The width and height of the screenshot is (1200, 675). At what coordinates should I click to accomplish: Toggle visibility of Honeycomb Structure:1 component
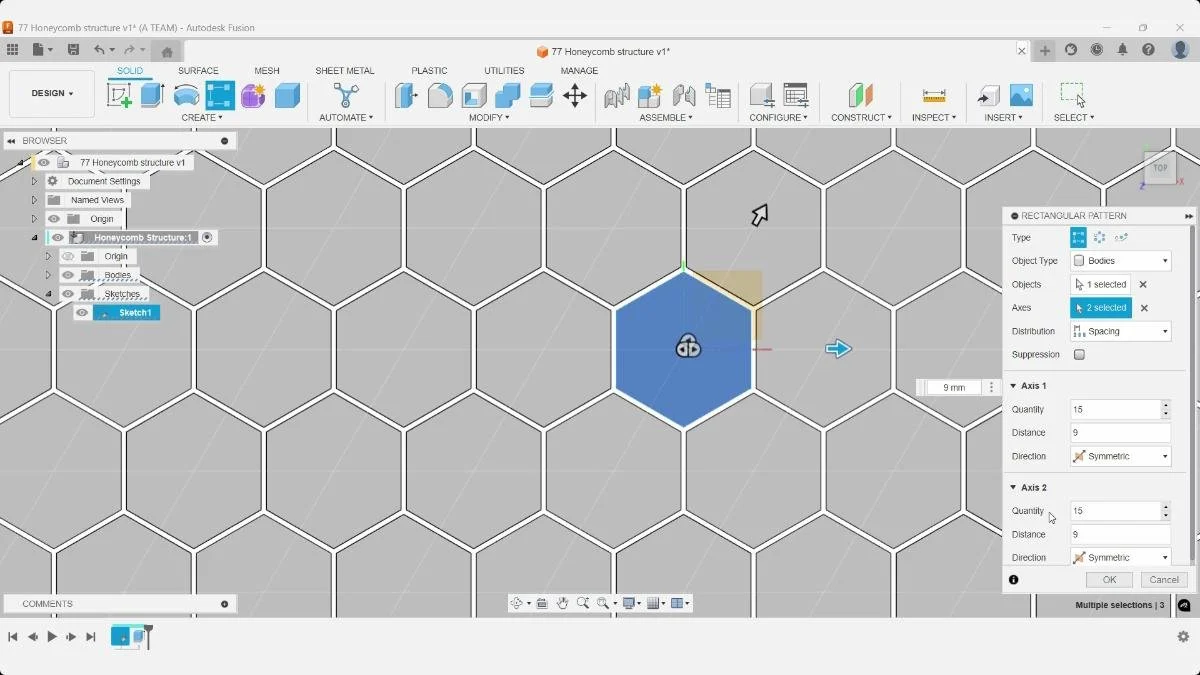click(58, 237)
